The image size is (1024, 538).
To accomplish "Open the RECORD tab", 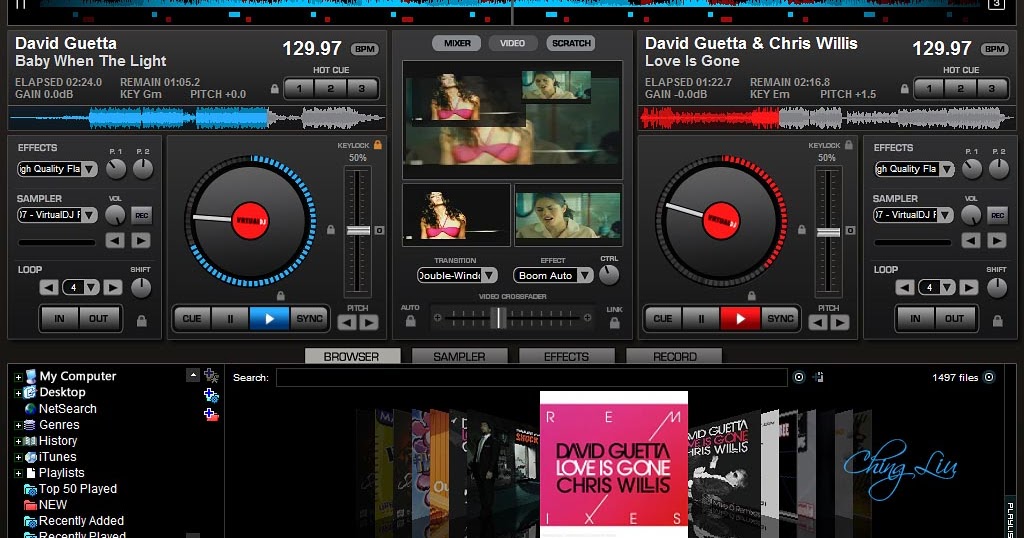I will tap(675, 356).
